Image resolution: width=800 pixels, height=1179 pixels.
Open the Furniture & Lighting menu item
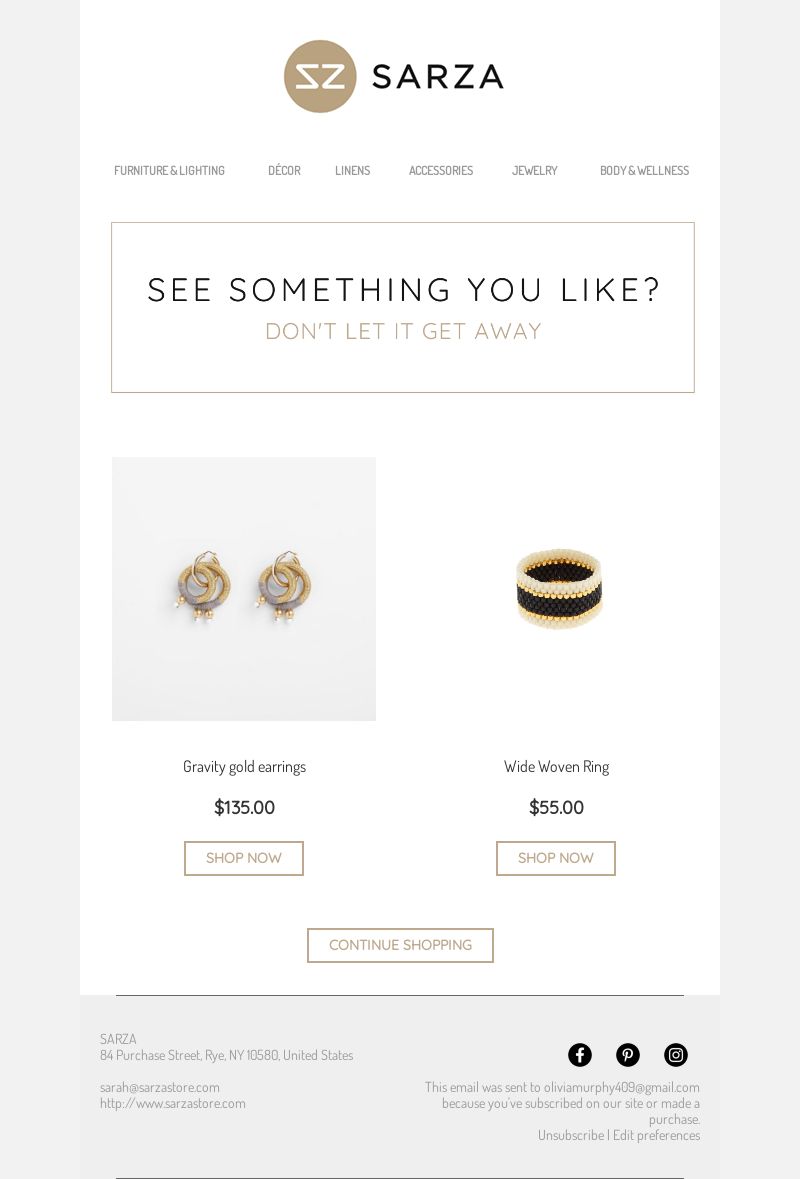click(169, 171)
